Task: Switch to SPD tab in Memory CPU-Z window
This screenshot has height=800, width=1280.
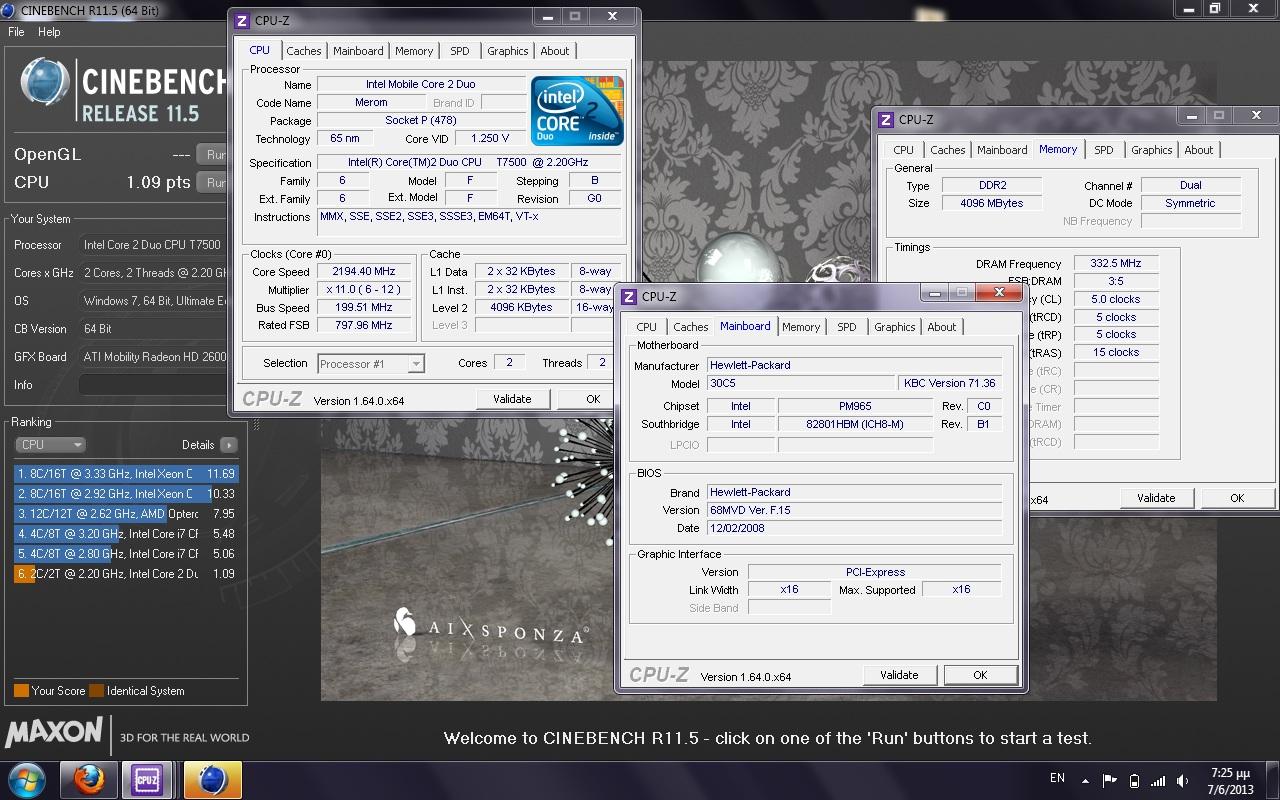Action: [x=1103, y=150]
